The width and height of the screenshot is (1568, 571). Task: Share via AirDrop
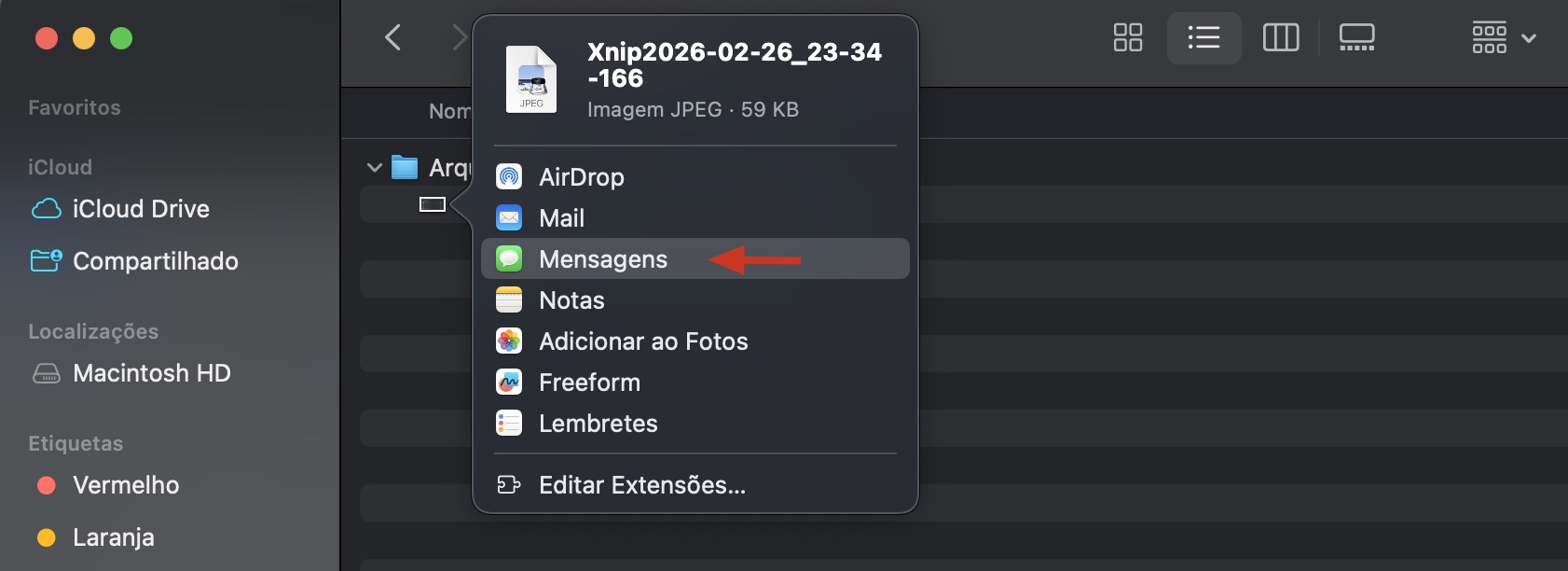[581, 176]
